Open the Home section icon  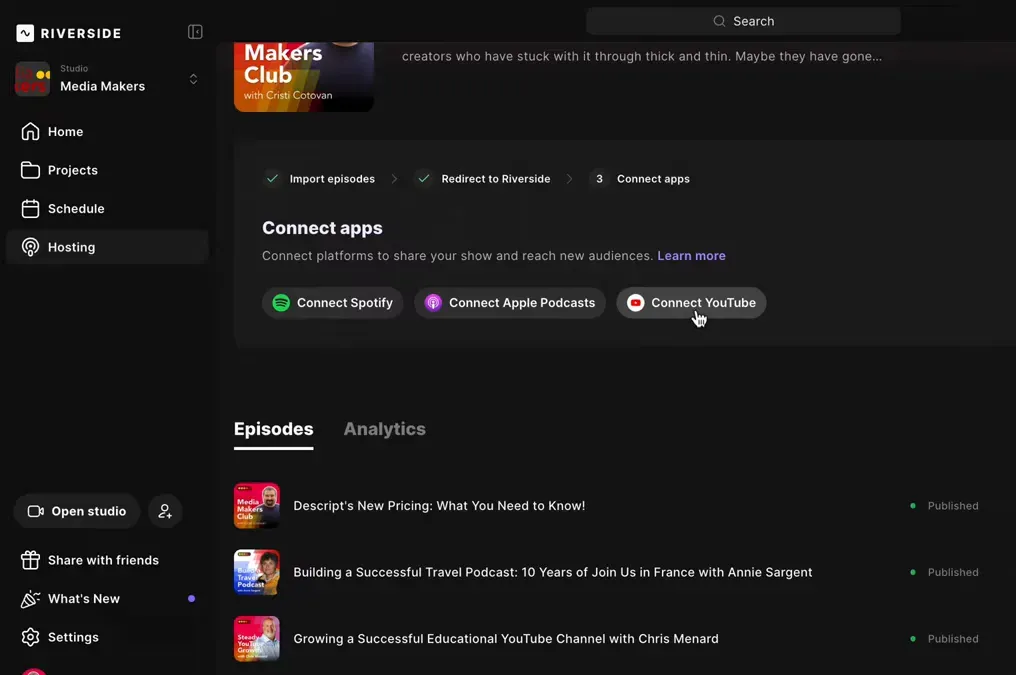click(x=31, y=131)
